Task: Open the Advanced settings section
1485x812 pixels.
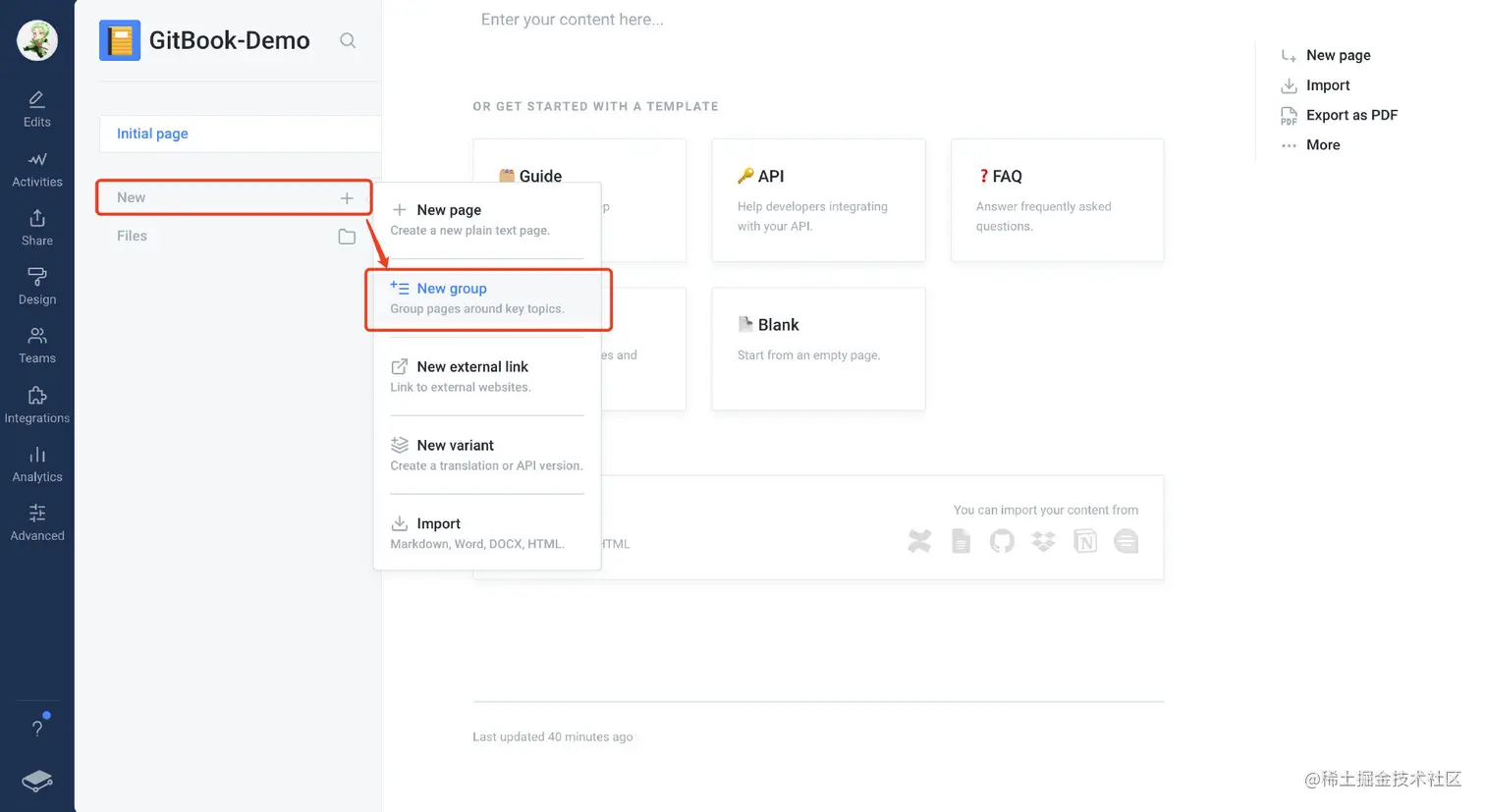Action: point(37,523)
